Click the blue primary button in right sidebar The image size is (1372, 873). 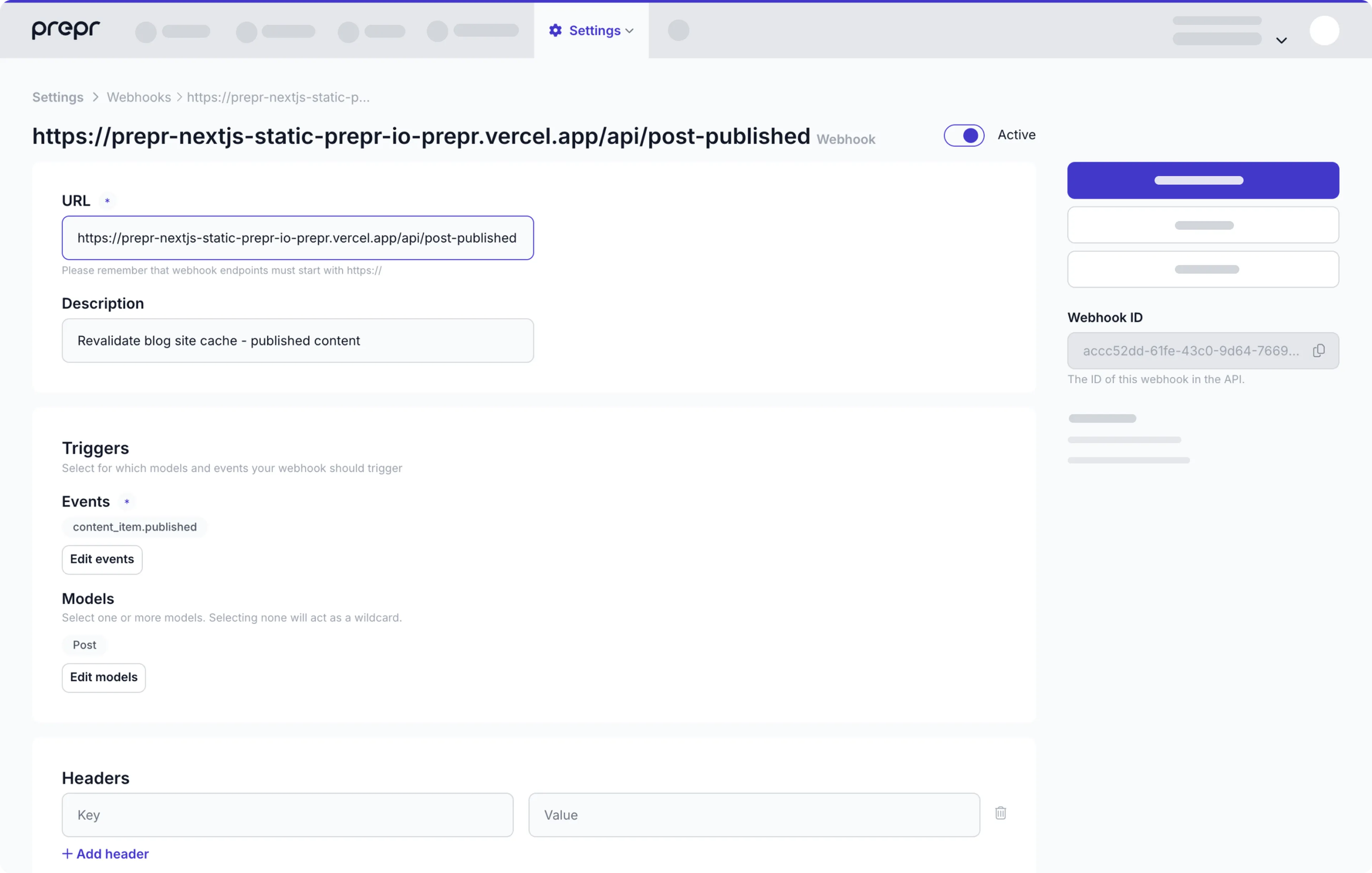tap(1203, 180)
